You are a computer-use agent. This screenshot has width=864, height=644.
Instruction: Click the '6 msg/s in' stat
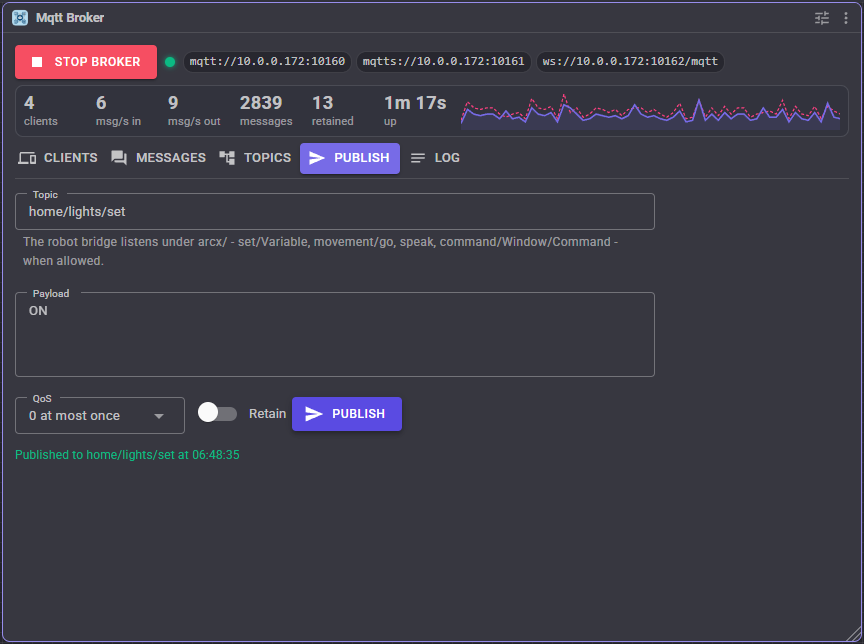(118, 111)
